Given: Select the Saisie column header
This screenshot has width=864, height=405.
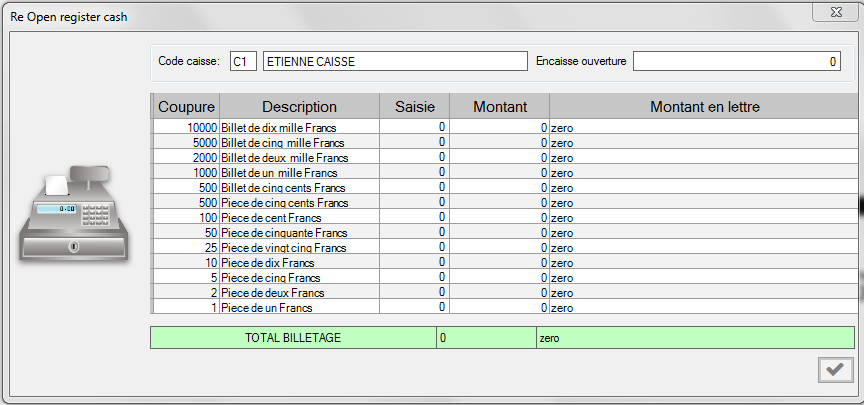Looking at the screenshot, I should (414, 107).
